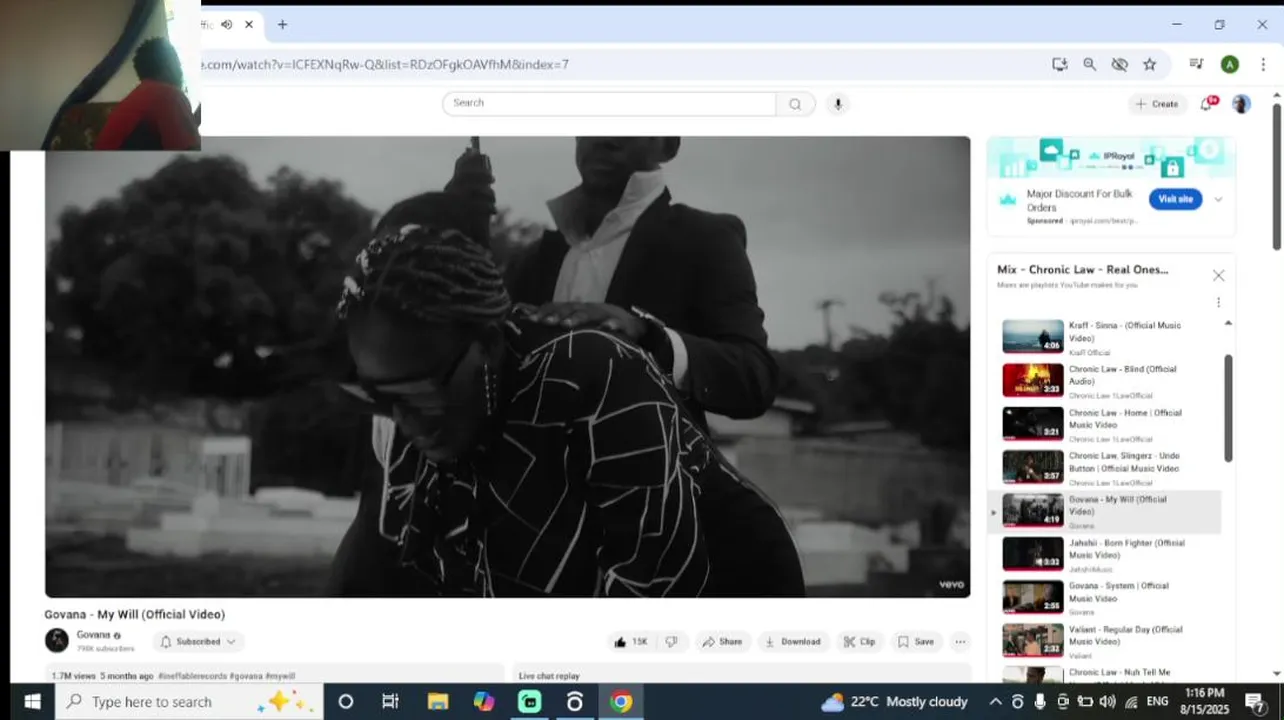Open Action Center notifications icon
The image size is (1284, 720).
(x=1256, y=702)
